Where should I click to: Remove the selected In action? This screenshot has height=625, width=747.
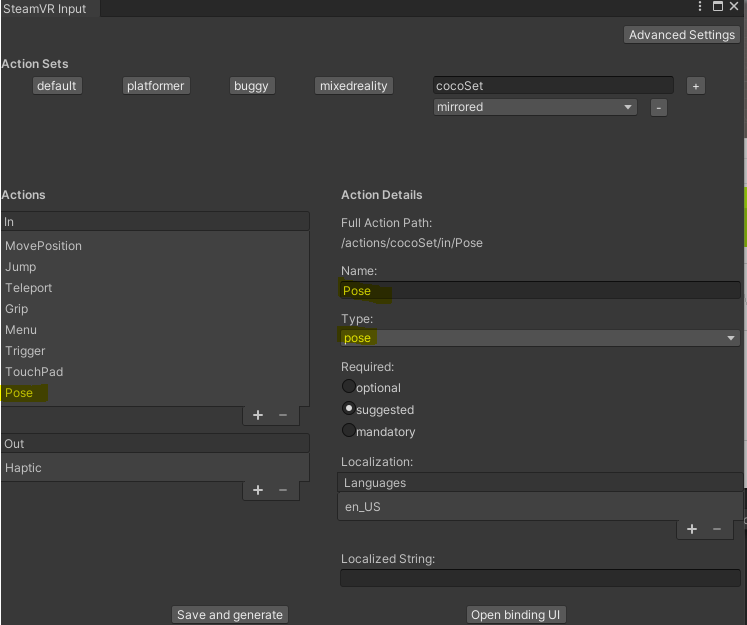(283, 415)
